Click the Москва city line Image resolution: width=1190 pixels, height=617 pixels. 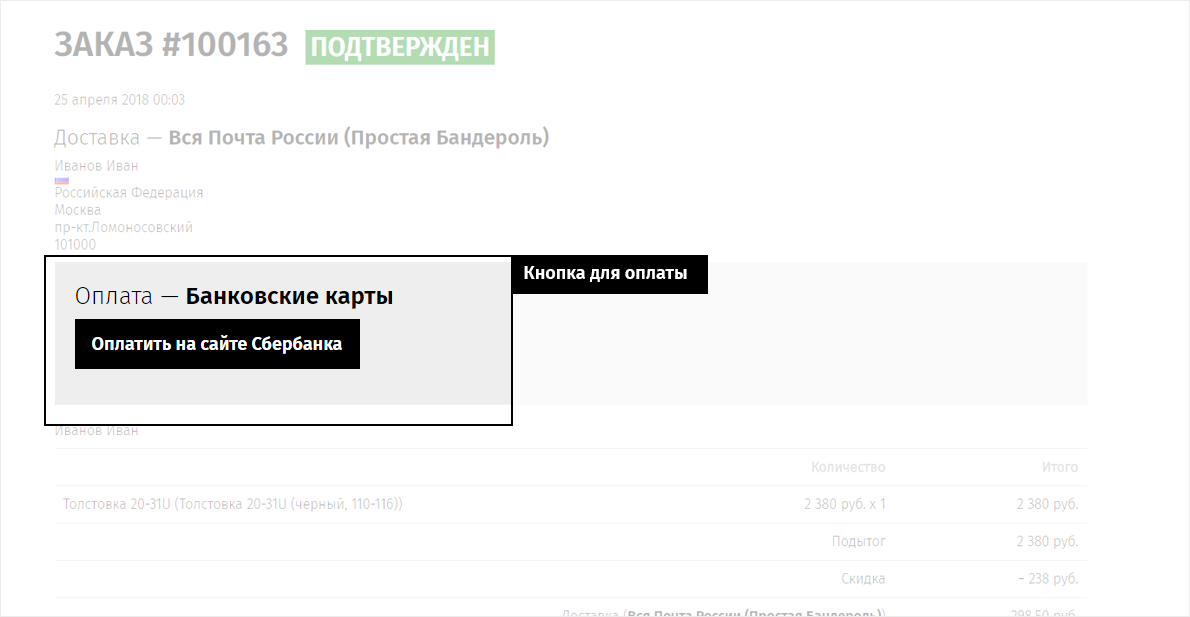click(x=77, y=209)
